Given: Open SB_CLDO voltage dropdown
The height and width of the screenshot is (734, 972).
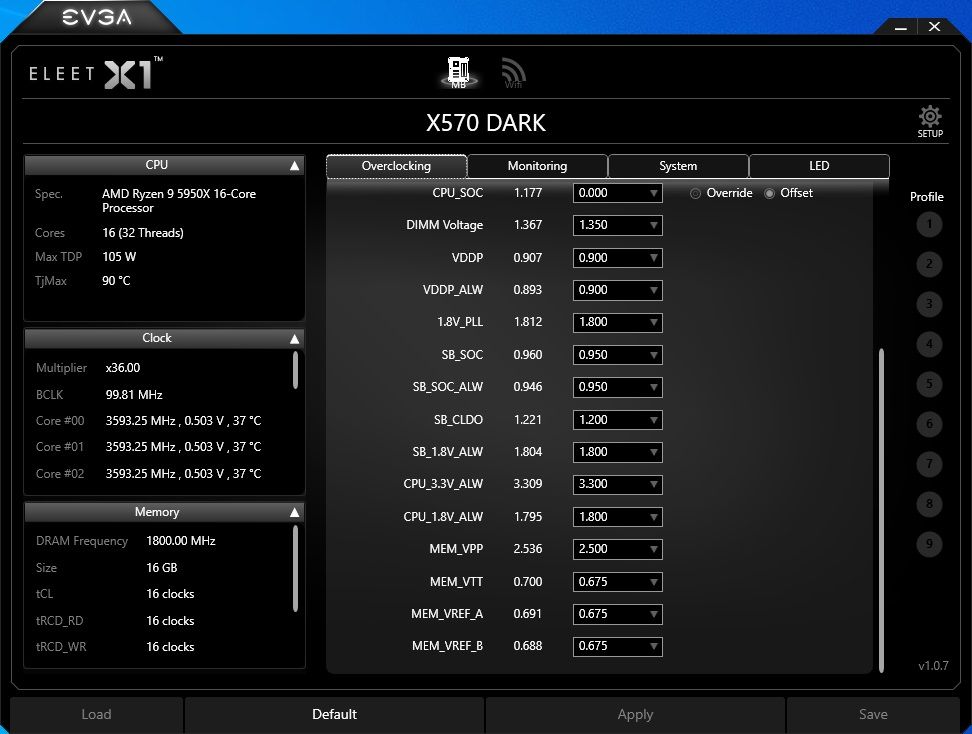Looking at the screenshot, I should (x=617, y=420).
